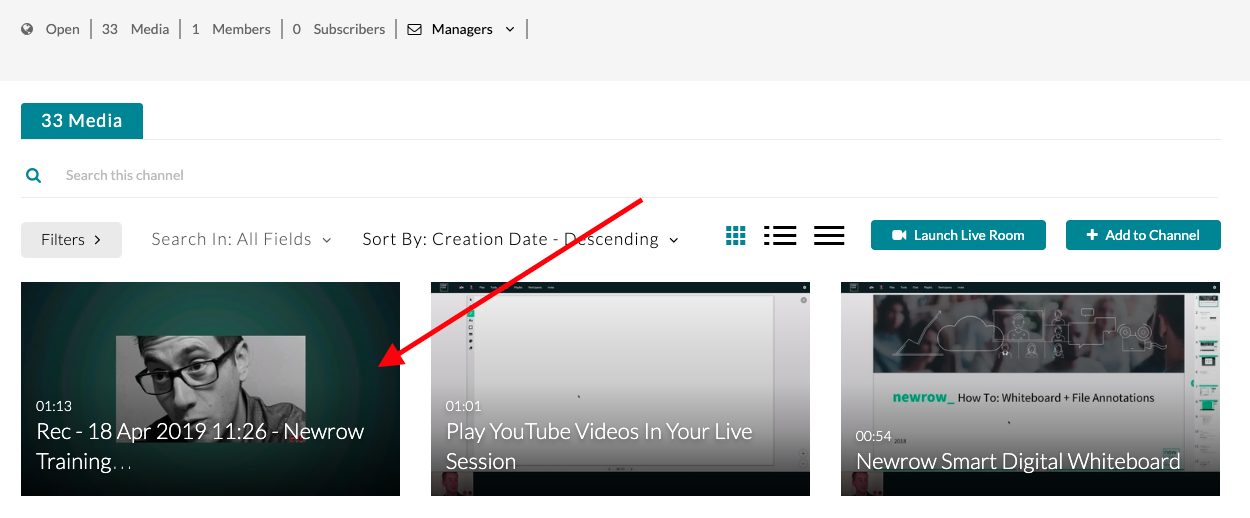Click Add to Channel button
The image size is (1250, 518).
tap(1143, 235)
